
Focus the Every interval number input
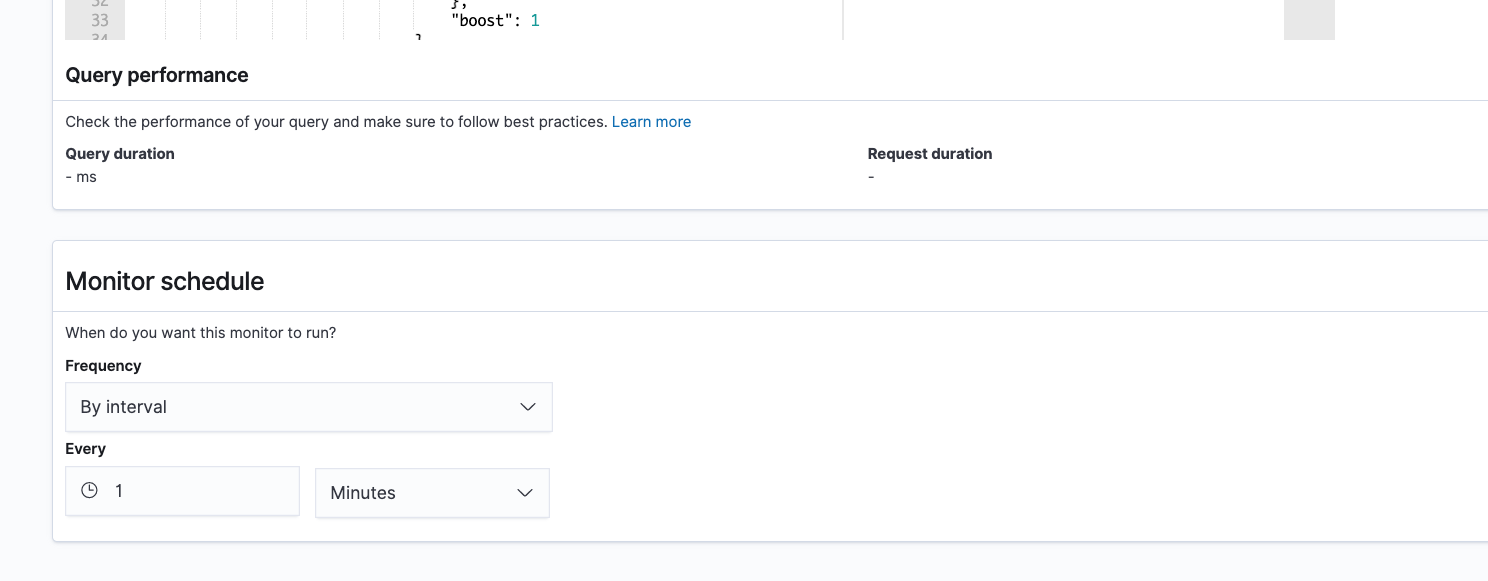pyautogui.click(x=200, y=491)
